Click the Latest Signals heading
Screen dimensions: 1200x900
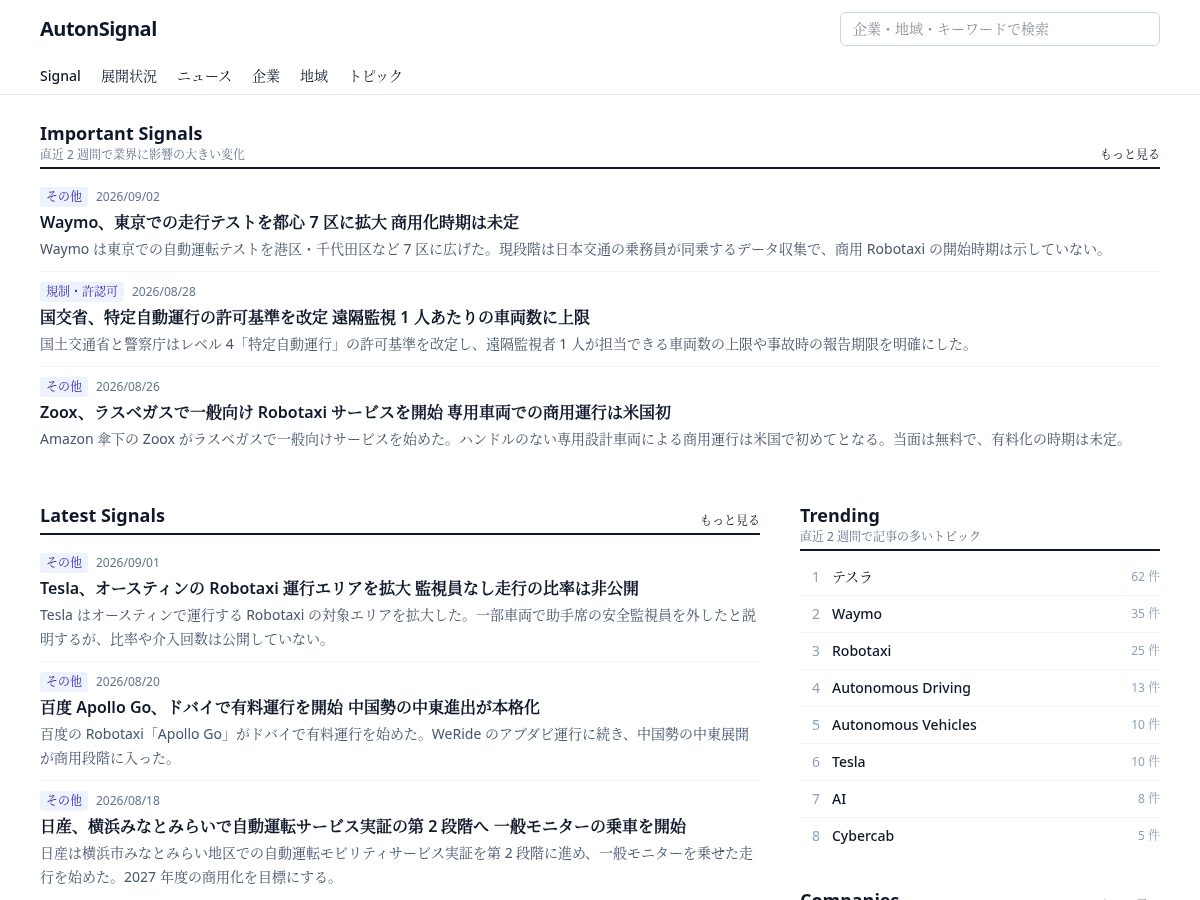point(102,515)
